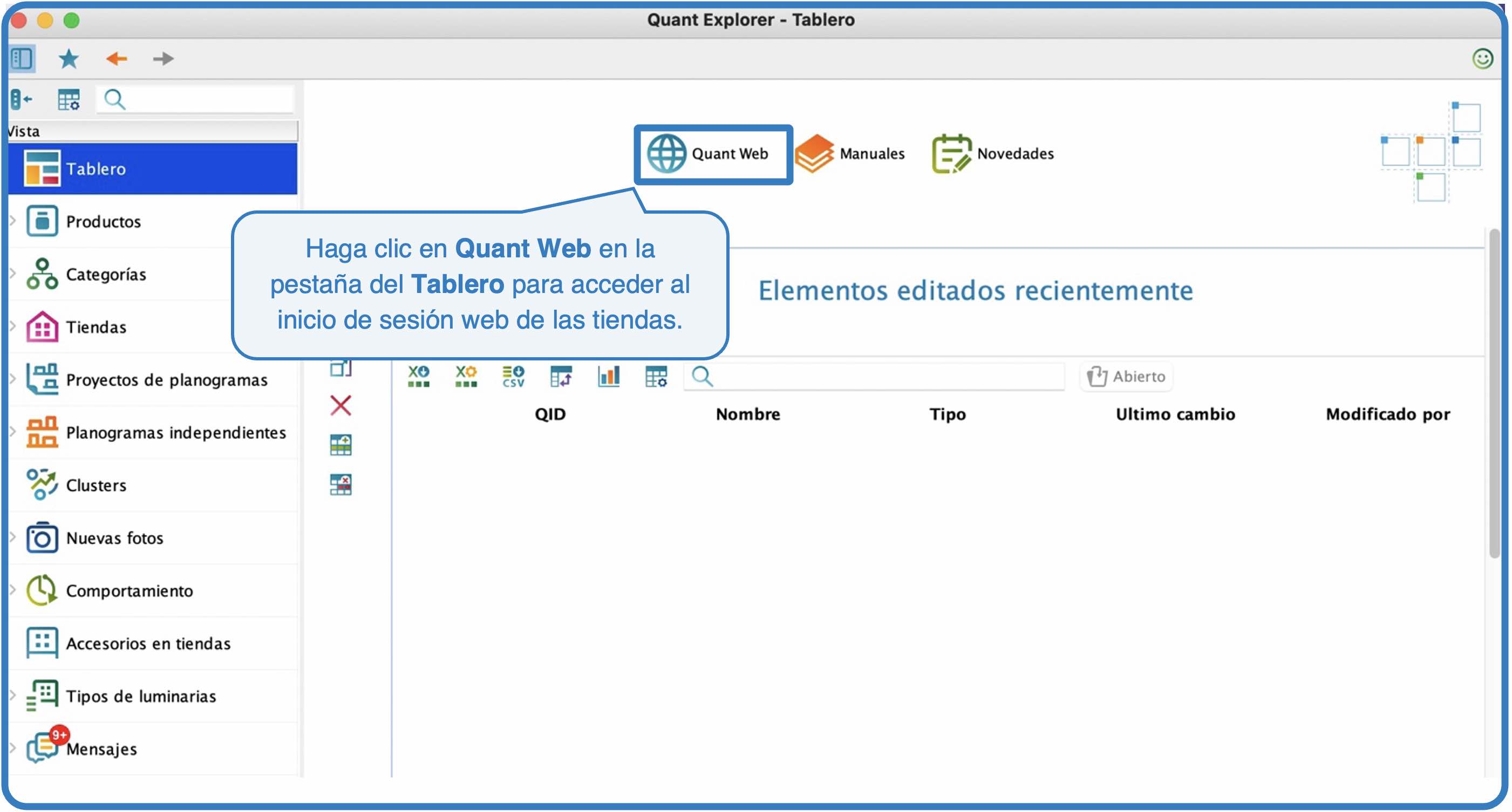Go back with the orange arrow

click(116, 59)
